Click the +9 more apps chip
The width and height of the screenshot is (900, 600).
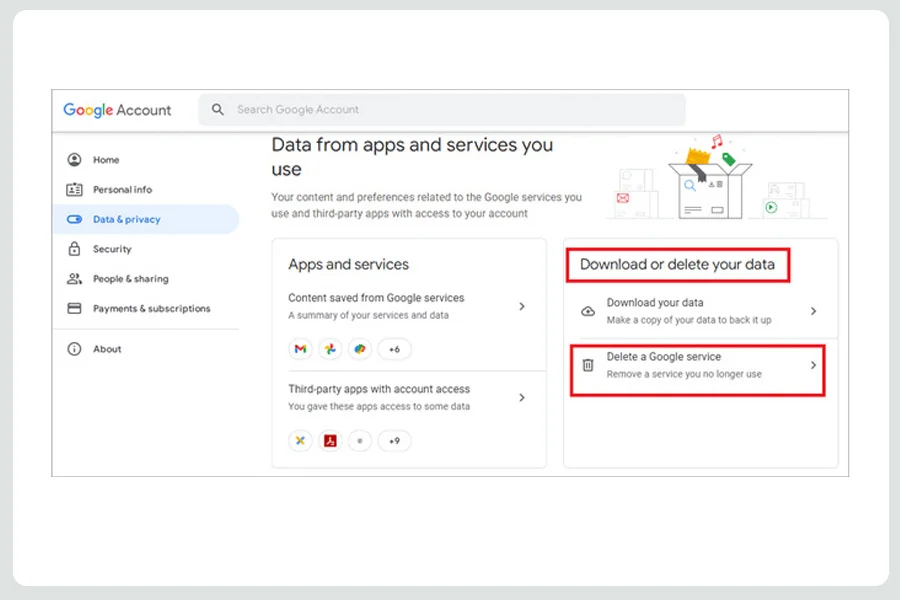tap(394, 441)
